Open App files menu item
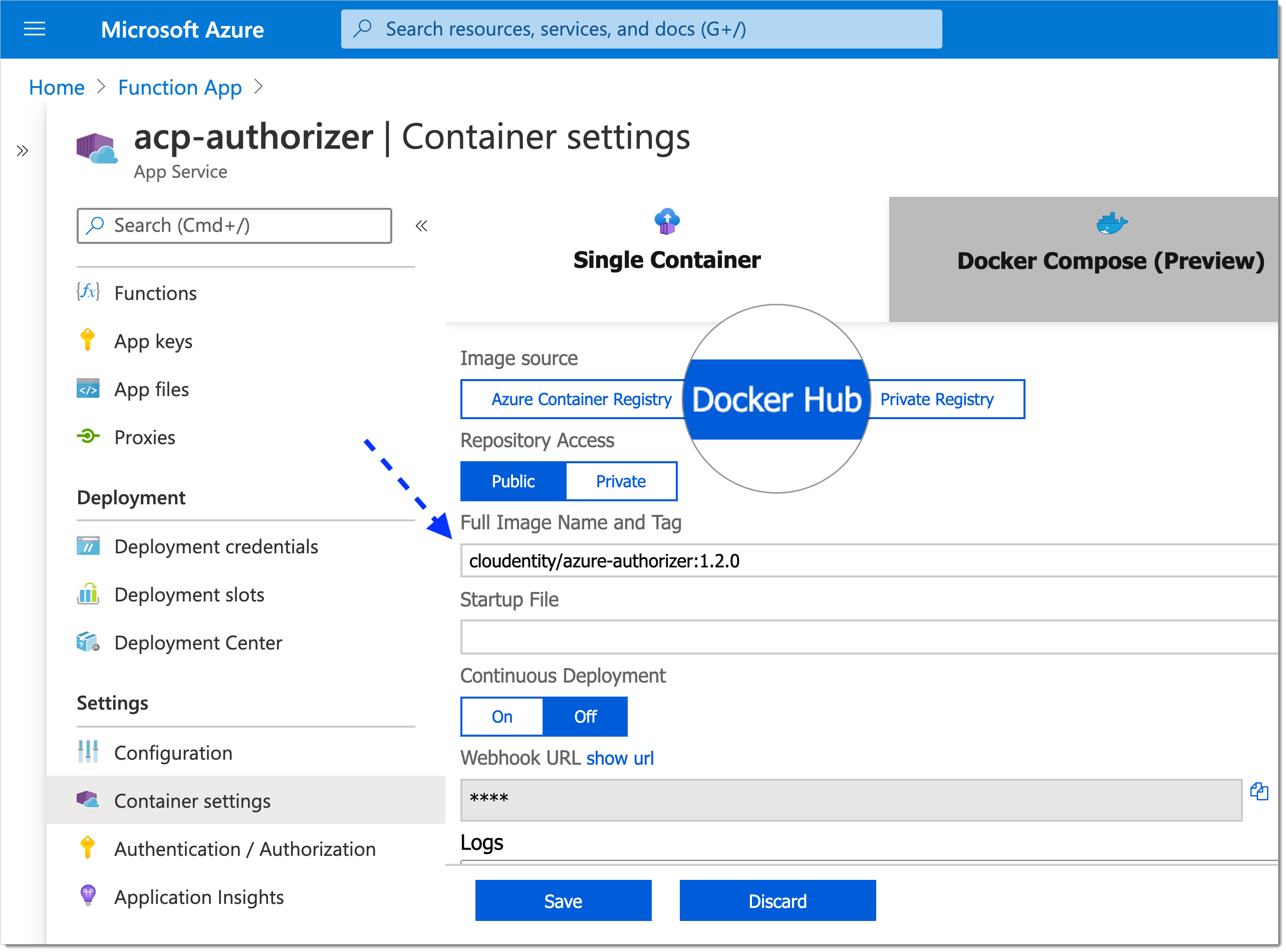The width and height of the screenshot is (1286, 952). click(x=245, y=389)
